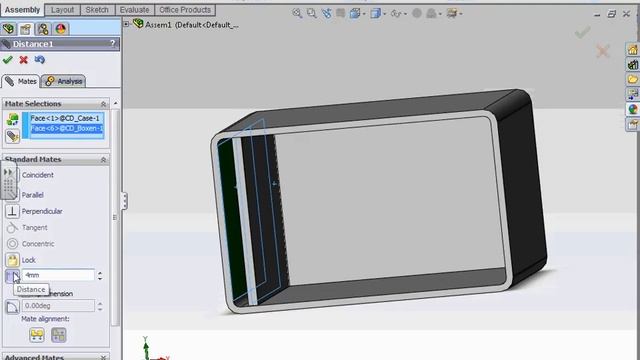The height and width of the screenshot is (360, 640).
Task: Switch to the Evaluate ribbon tab
Action: (134, 10)
